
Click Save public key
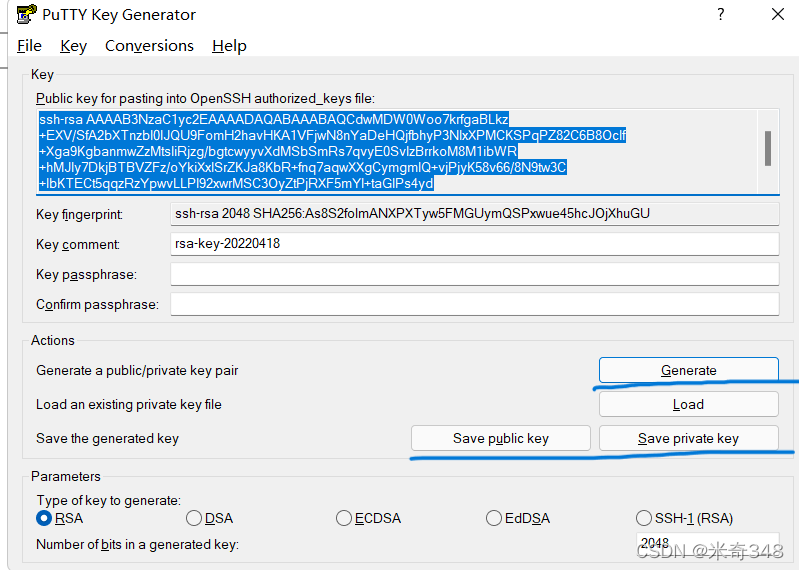coord(500,438)
